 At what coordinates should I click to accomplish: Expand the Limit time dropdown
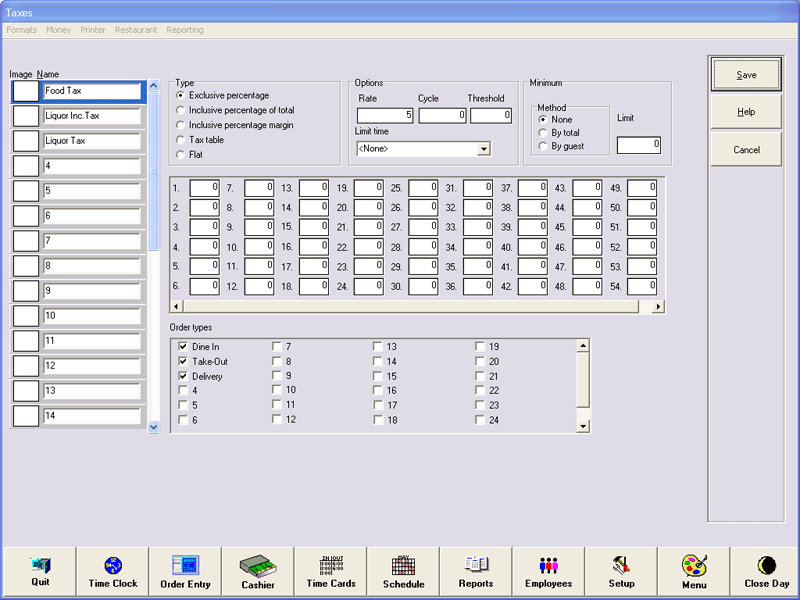(x=484, y=149)
